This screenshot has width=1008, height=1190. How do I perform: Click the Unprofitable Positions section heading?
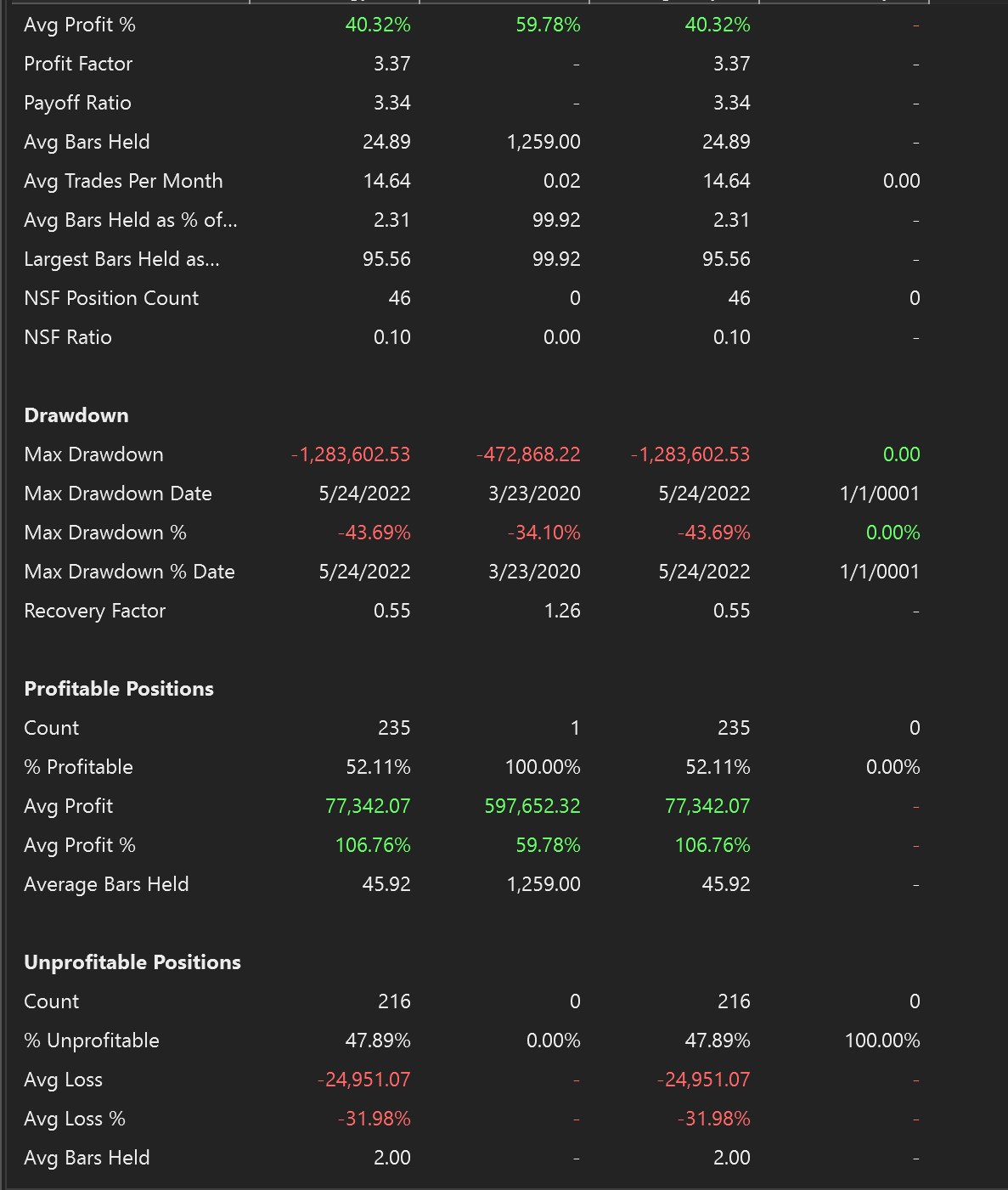(132, 962)
